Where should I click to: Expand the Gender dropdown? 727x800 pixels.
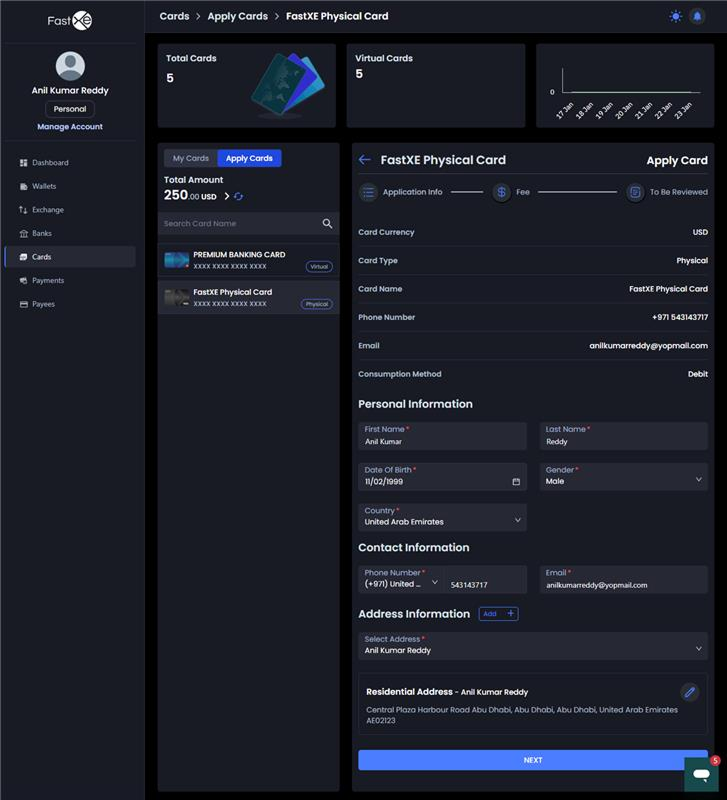698,480
